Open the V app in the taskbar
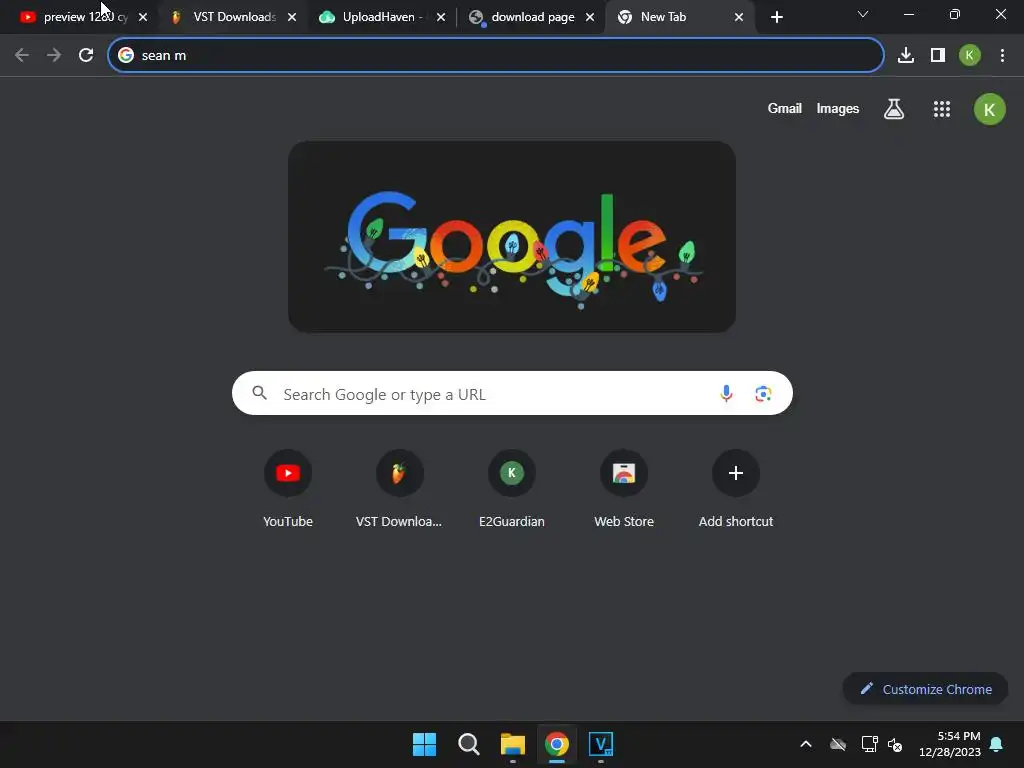Screen dimensions: 1024x768 601,744
